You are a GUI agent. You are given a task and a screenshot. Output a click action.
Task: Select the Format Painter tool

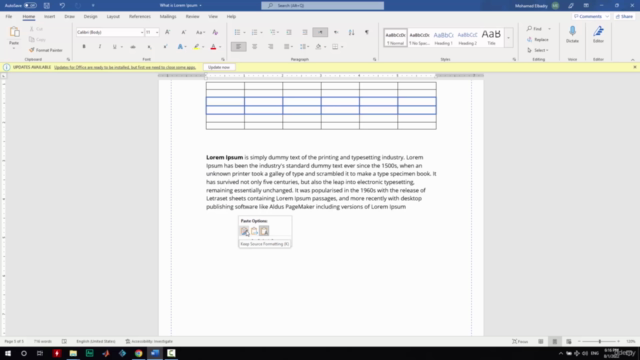[x=46, y=50]
